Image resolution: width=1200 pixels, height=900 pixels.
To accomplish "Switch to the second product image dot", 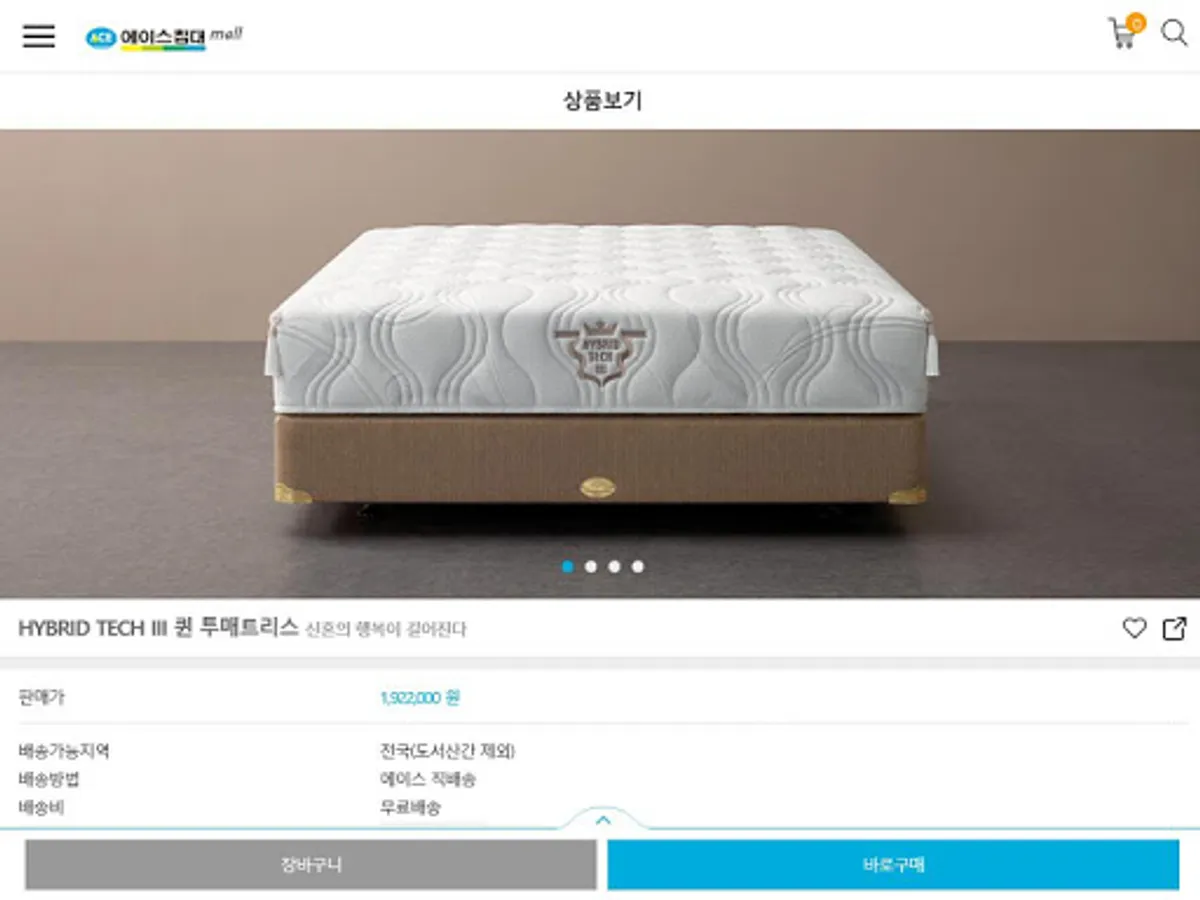I will pos(591,566).
